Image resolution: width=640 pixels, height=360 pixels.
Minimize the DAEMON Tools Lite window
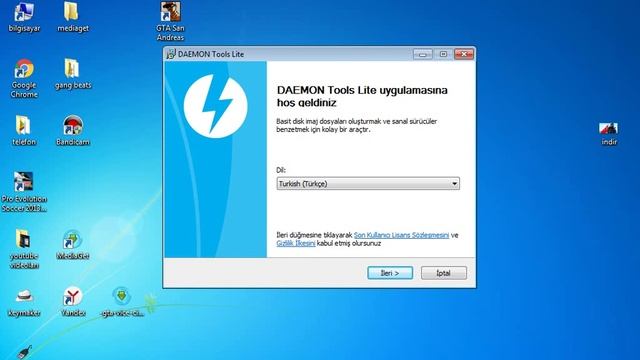[x=422, y=54]
